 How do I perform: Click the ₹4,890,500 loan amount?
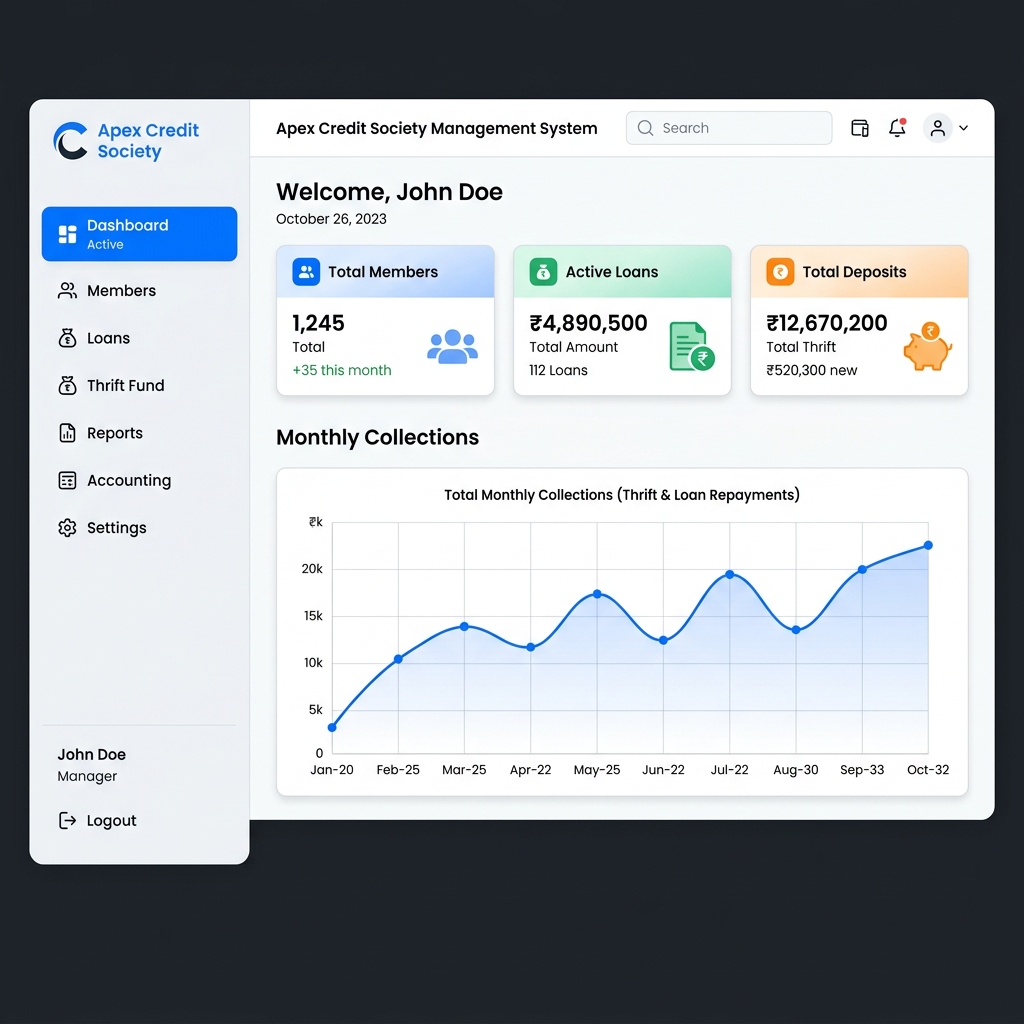coord(588,323)
